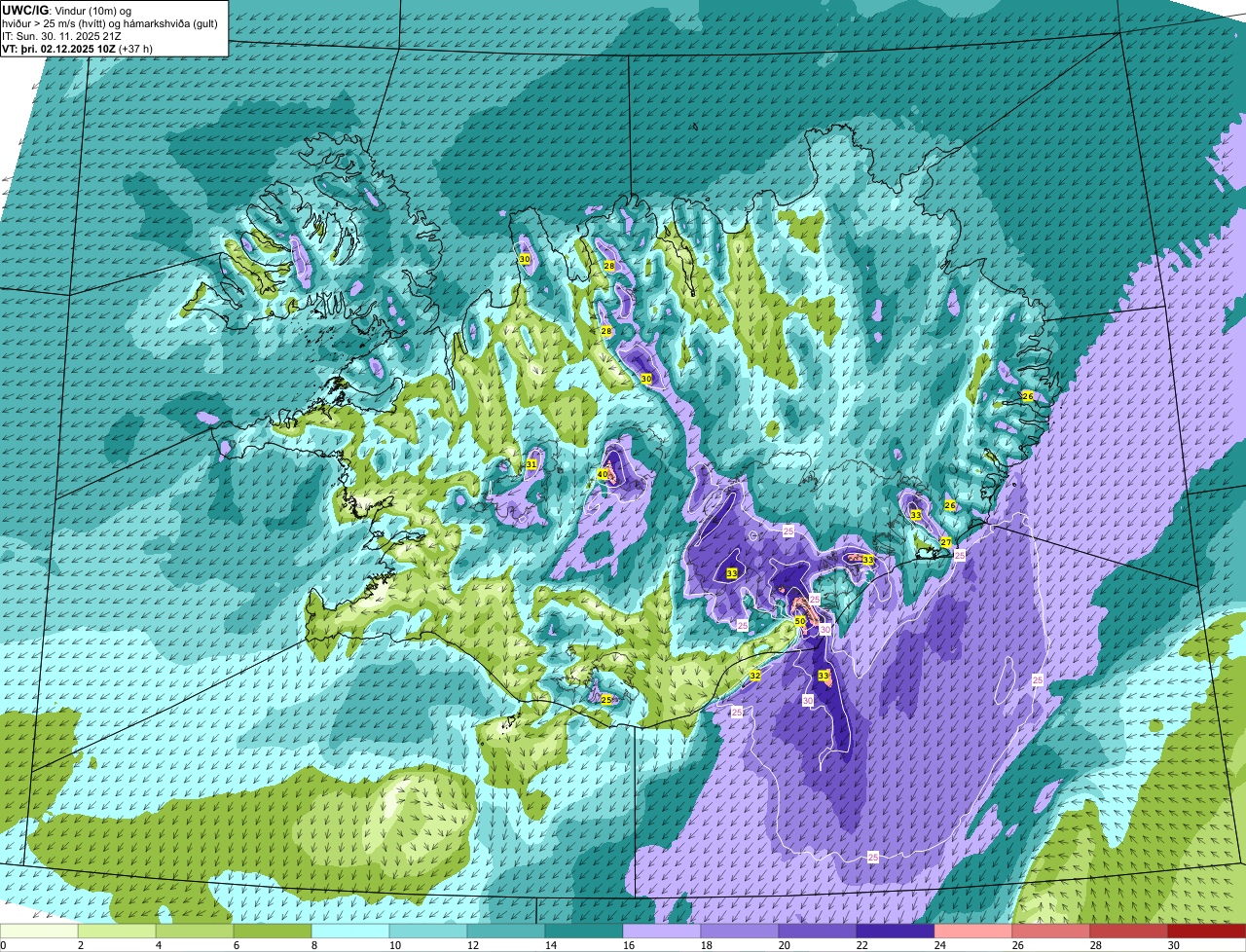Pick the pale yellow-green 2–4 m/s swatch
The height and width of the screenshot is (952, 1246).
point(117,931)
